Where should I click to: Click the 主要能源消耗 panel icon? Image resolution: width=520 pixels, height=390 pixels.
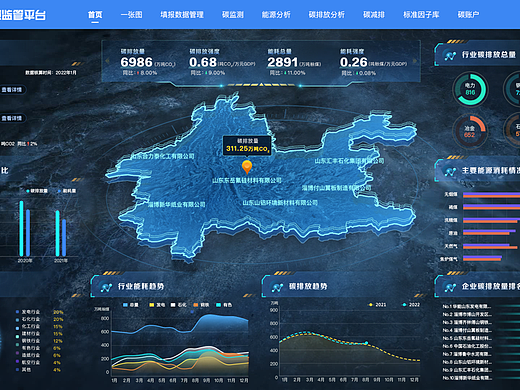450,171
